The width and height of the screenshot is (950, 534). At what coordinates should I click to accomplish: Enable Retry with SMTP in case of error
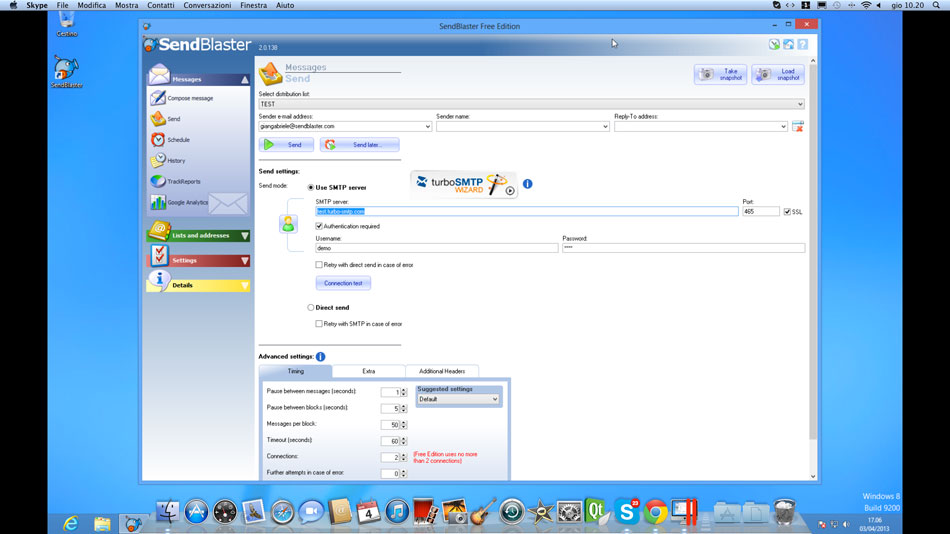click(319, 324)
